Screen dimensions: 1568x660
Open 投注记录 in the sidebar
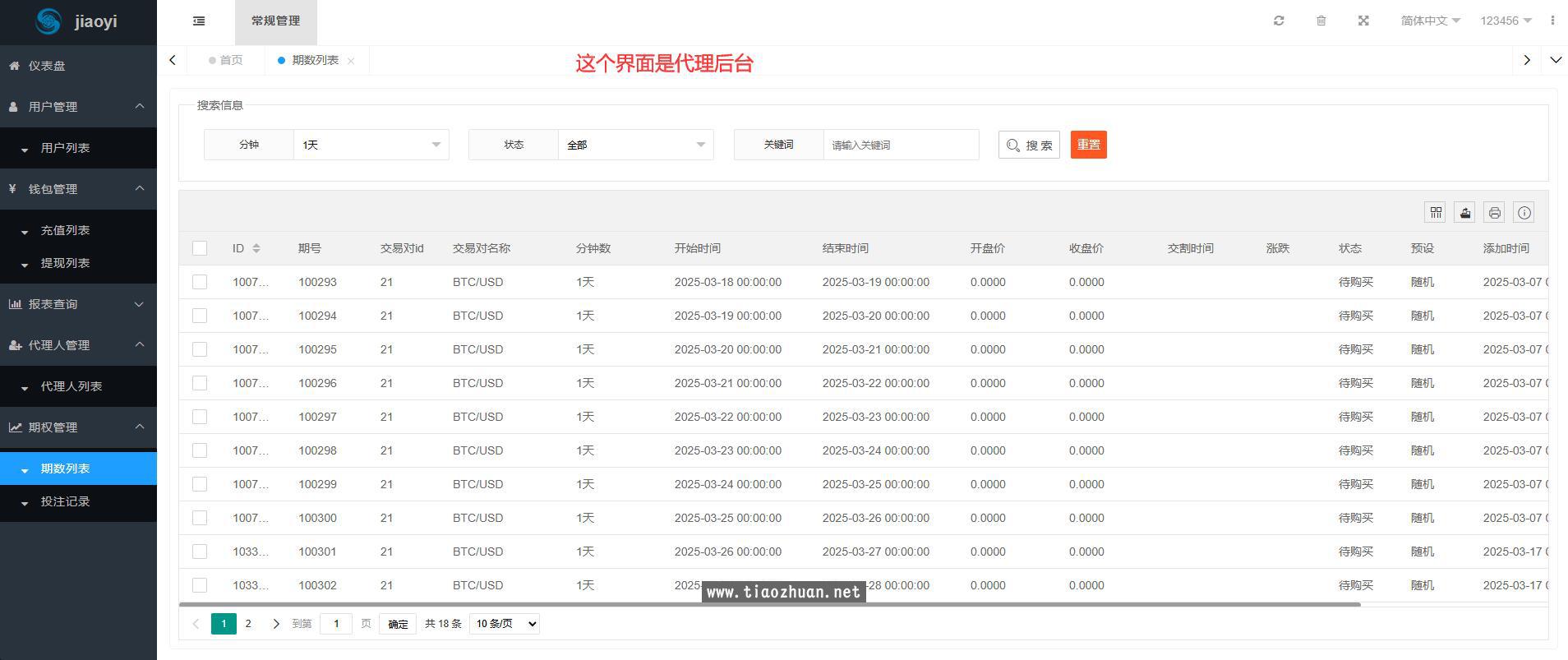[x=66, y=501]
